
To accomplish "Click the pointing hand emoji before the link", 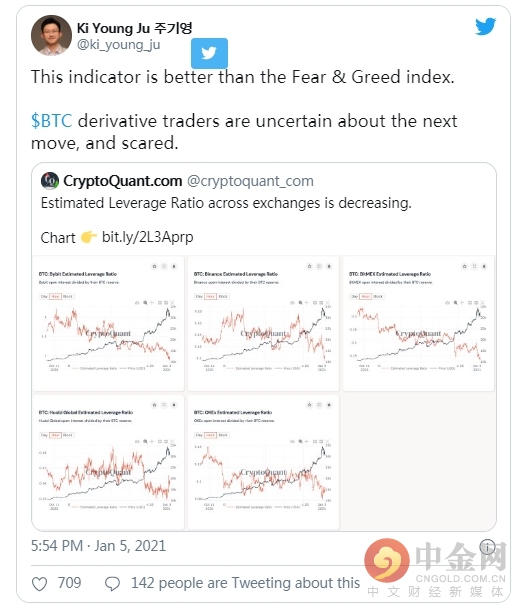I will click(89, 237).
